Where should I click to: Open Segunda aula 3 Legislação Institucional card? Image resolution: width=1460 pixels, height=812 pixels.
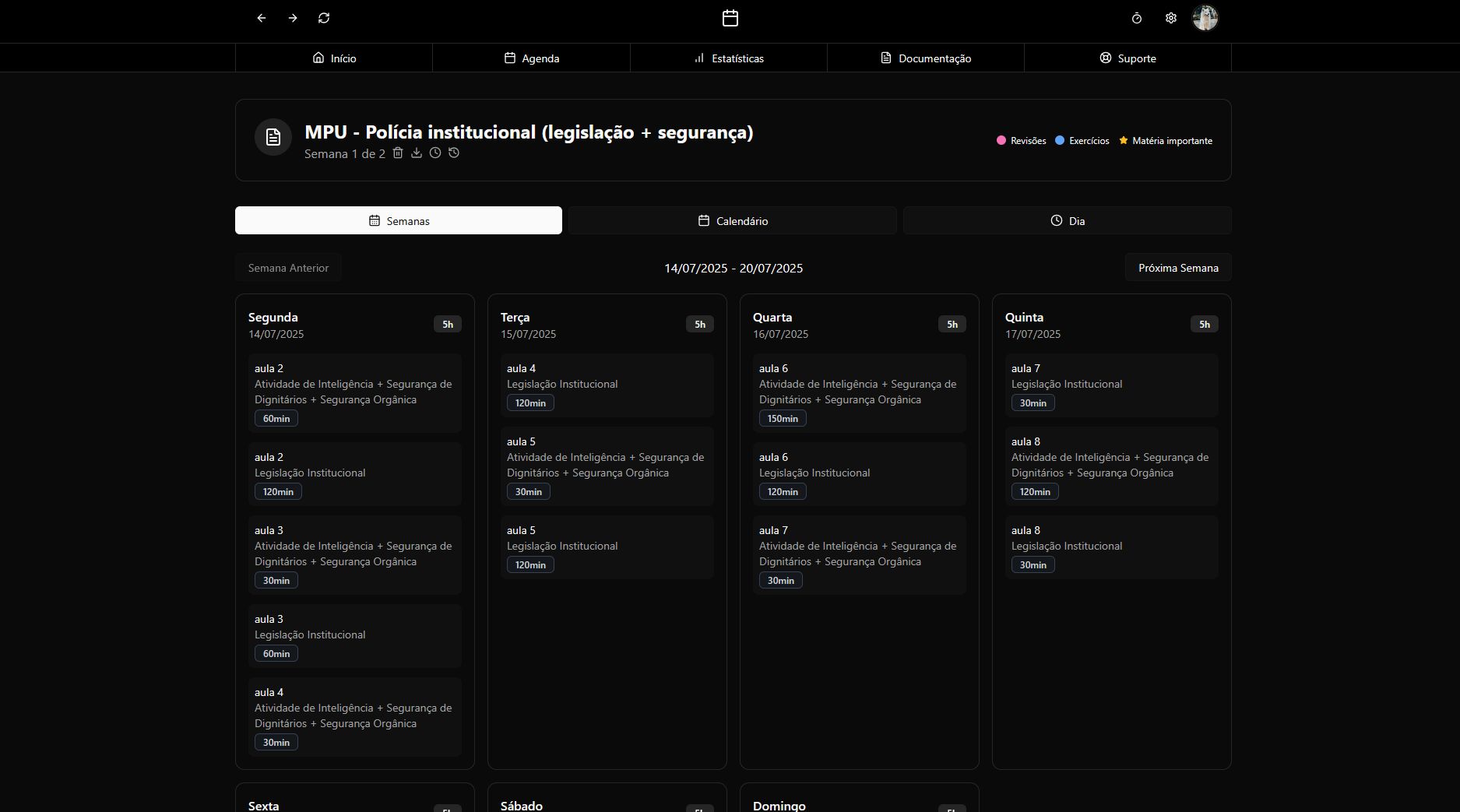coord(355,636)
